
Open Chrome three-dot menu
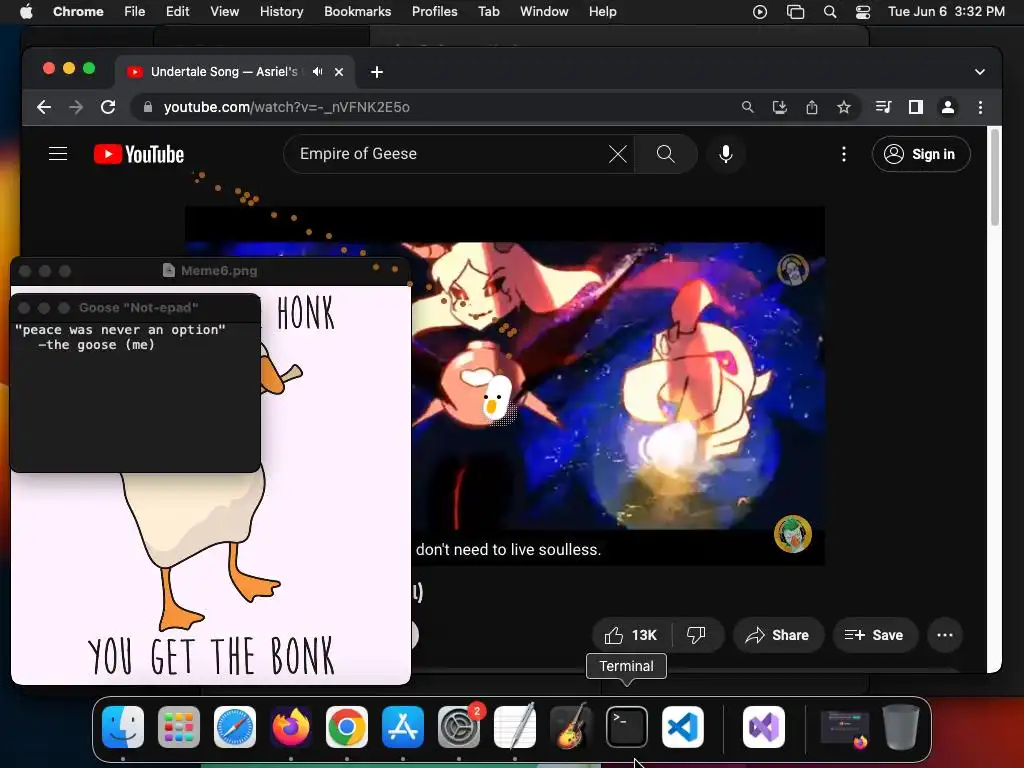pyautogui.click(x=980, y=107)
